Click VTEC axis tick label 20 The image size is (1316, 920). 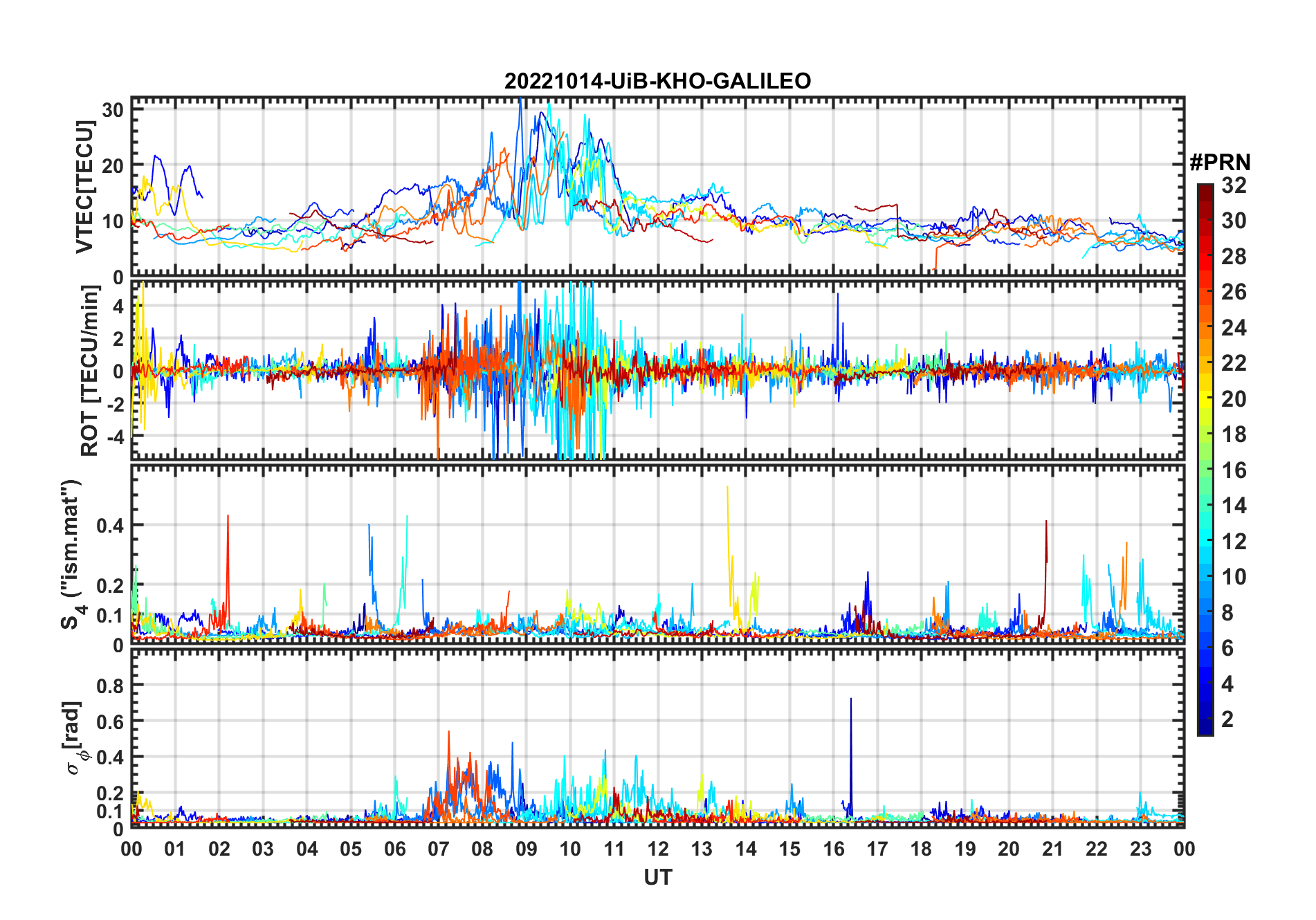coord(113,165)
